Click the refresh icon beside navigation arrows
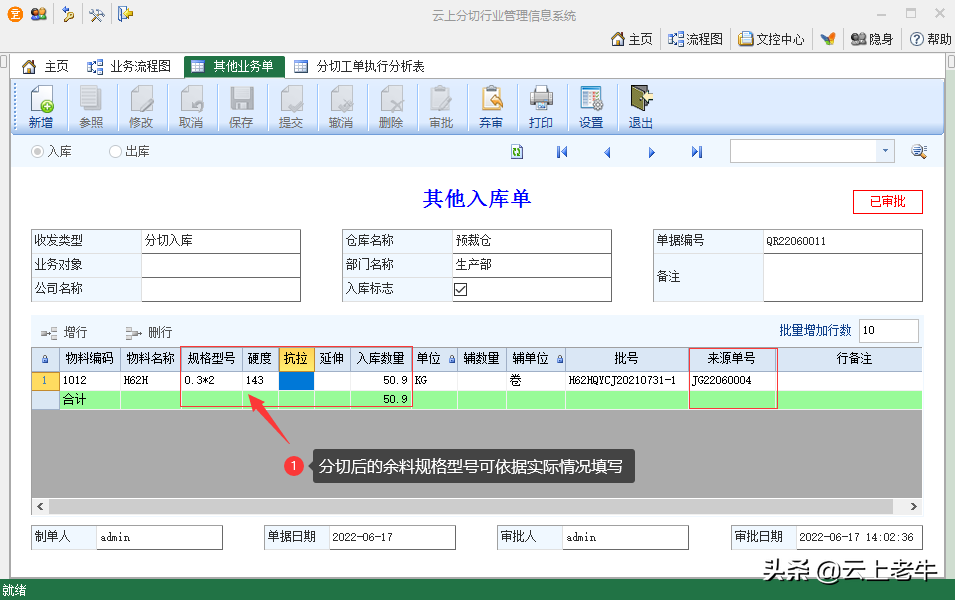 (x=517, y=152)
